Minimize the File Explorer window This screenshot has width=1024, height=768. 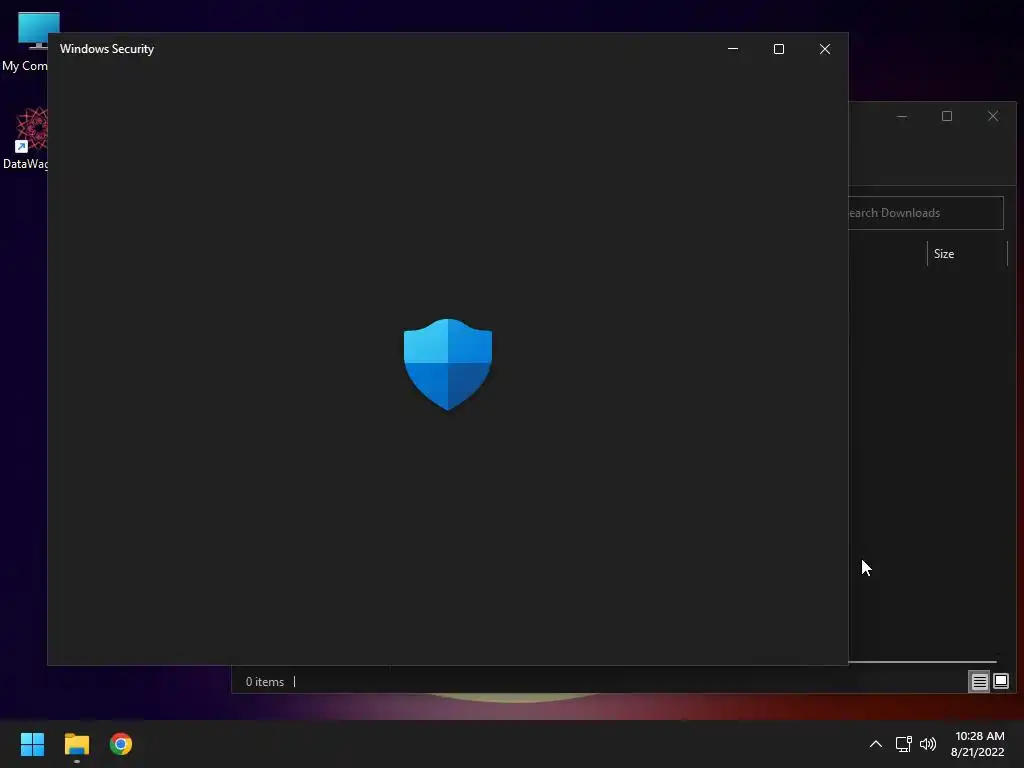[x=902, y=116]
